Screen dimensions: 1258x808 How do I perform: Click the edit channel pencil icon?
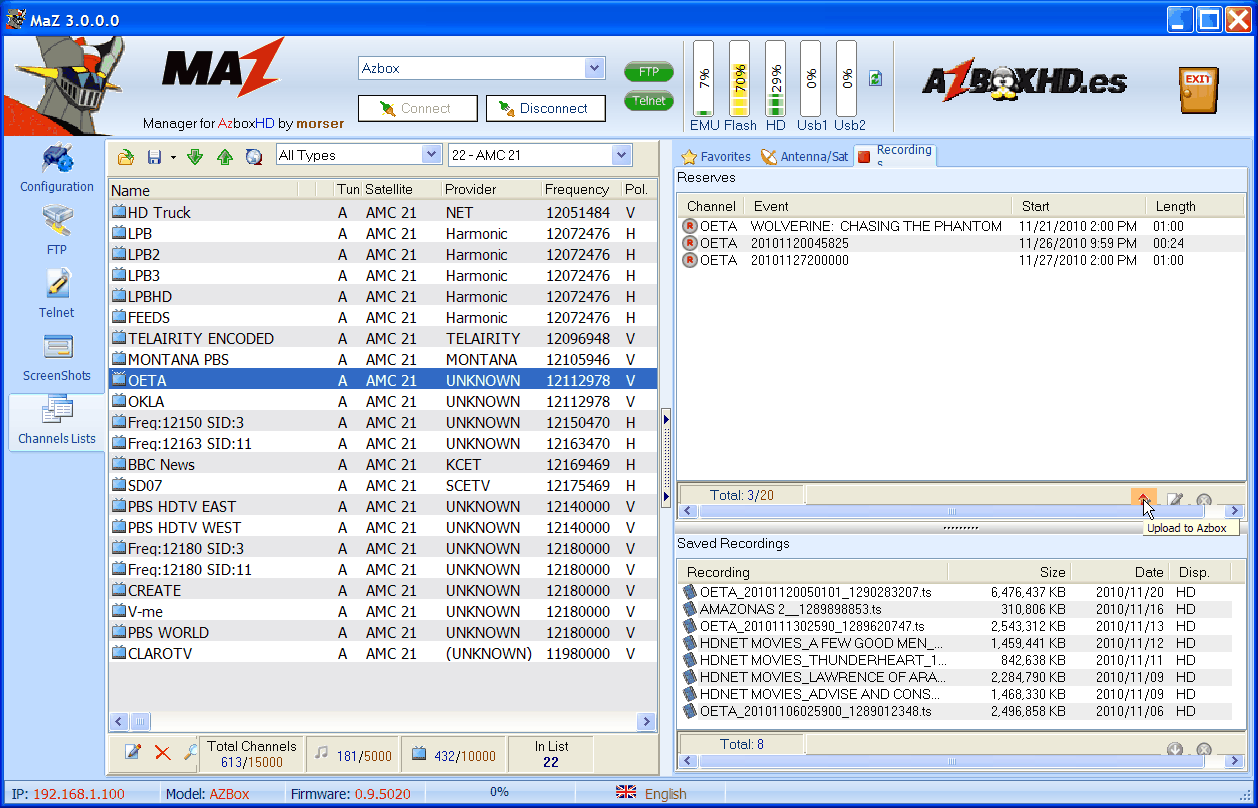click(x=133, y=752)
